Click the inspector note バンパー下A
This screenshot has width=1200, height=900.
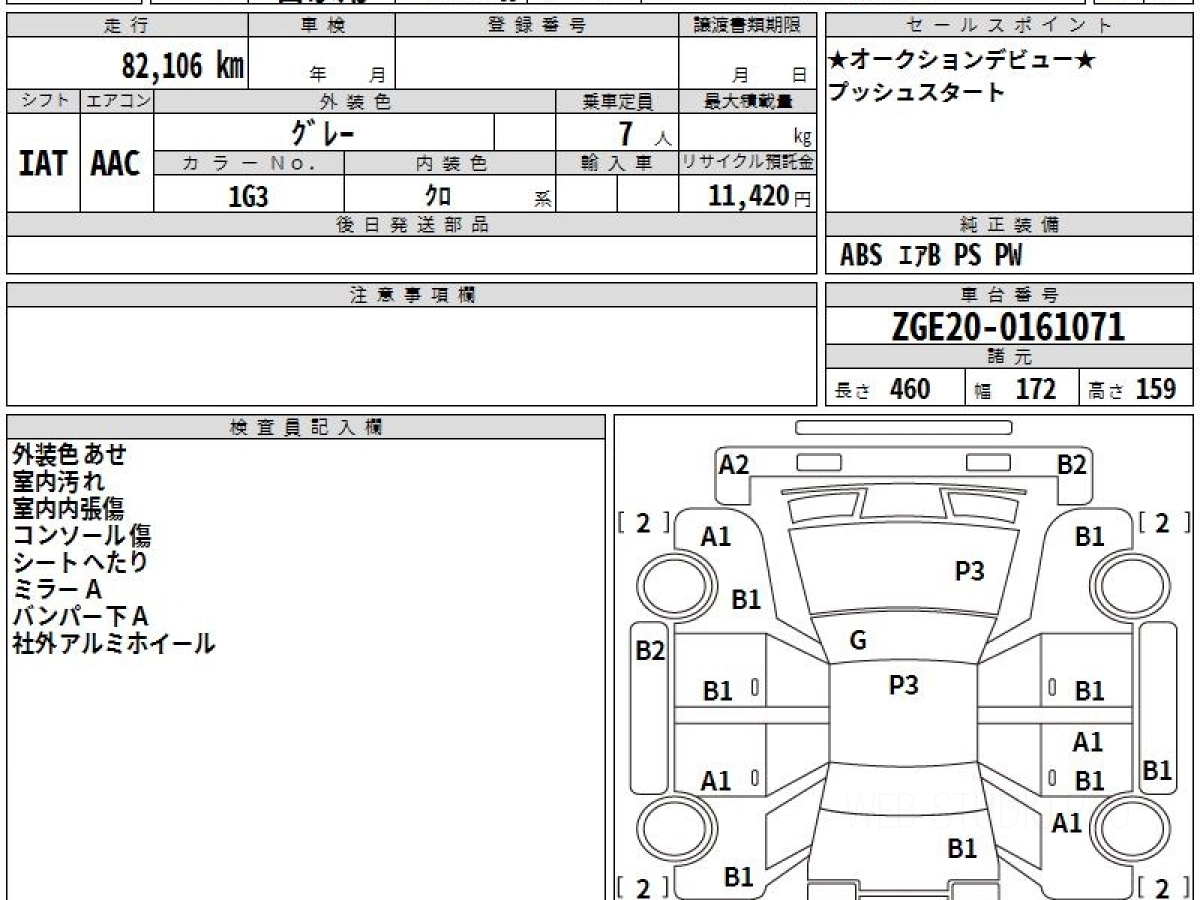pyautogui.click(x=80, y=616)
